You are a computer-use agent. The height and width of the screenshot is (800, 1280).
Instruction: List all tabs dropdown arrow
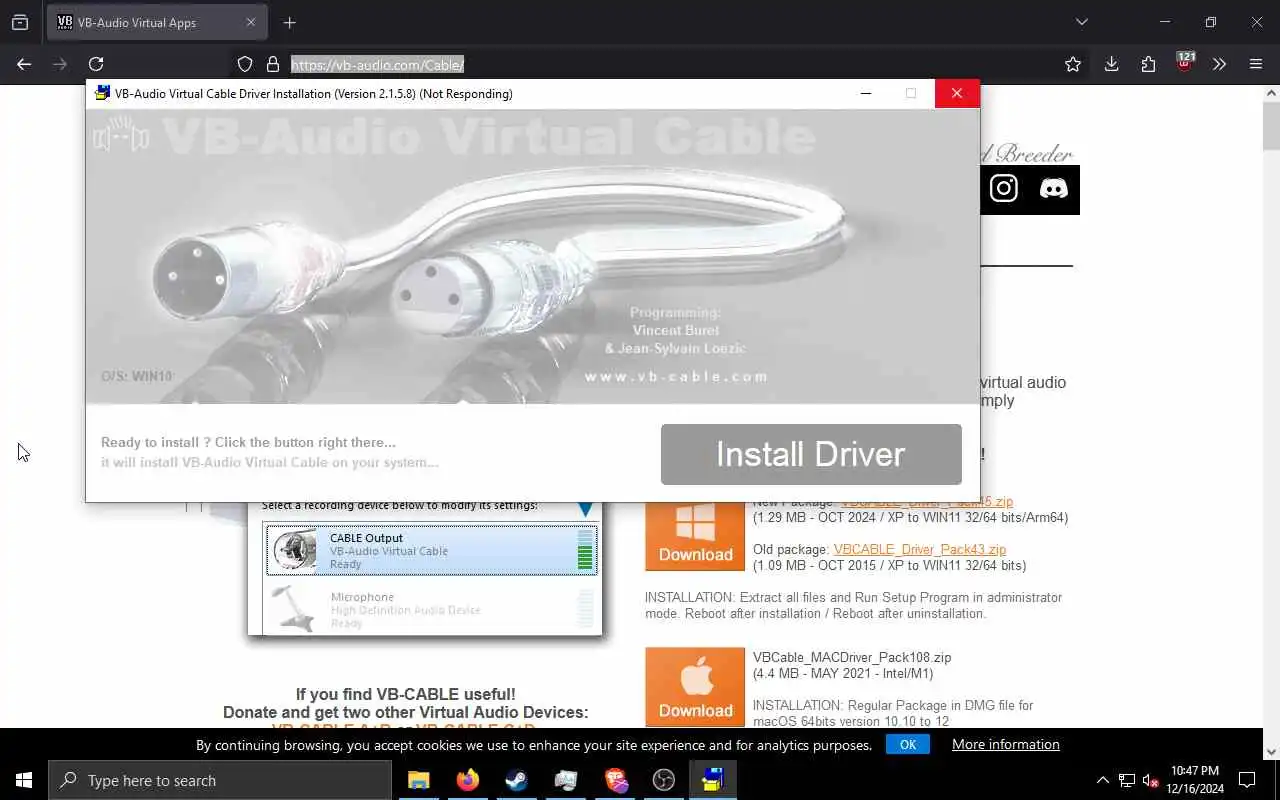point(1081,22)
